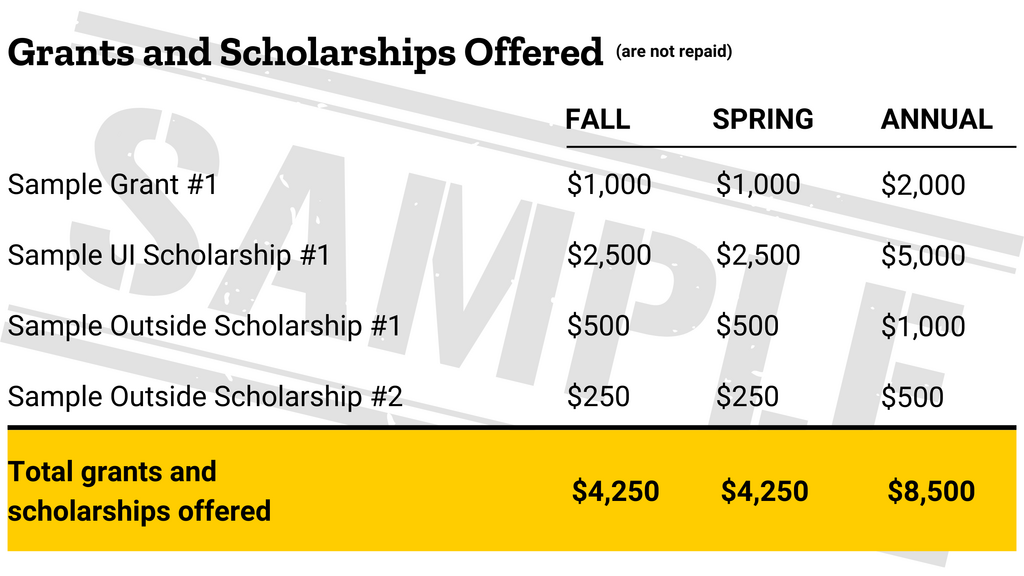1024x576 pixels.
Task: Select the ANNUAL column header
Action: [x=936, y=120]
